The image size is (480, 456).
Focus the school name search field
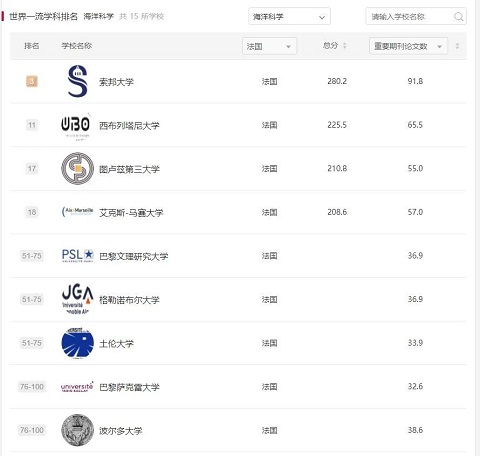coord(411,16)
